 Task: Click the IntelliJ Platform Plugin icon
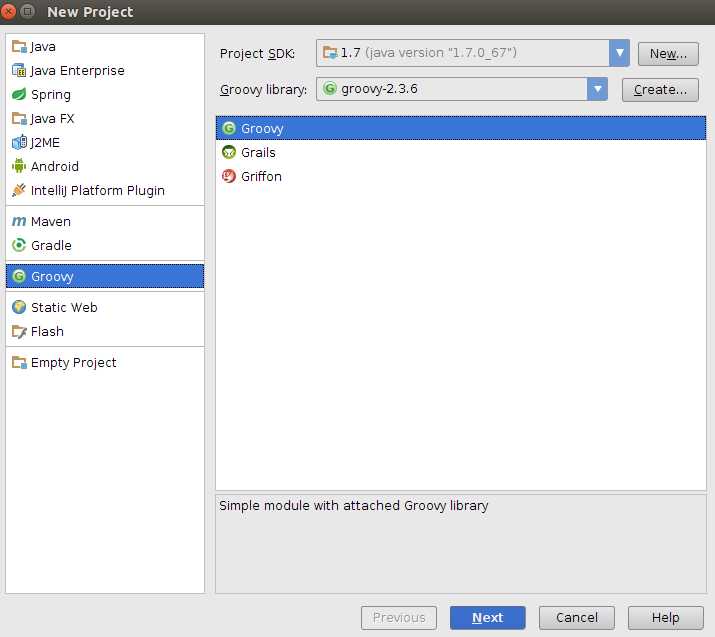coord(19,190)
